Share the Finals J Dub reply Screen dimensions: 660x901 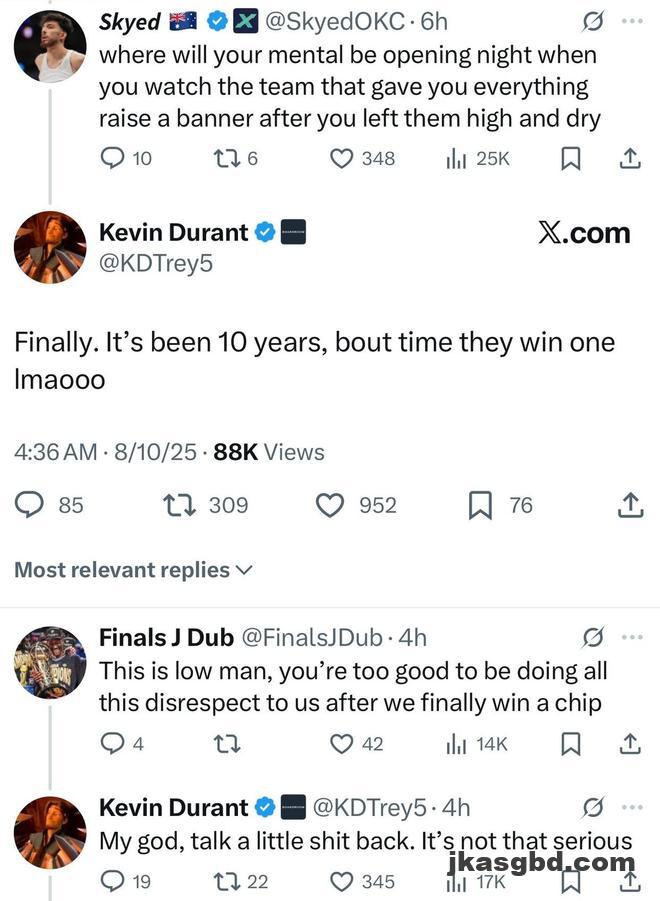630,743
